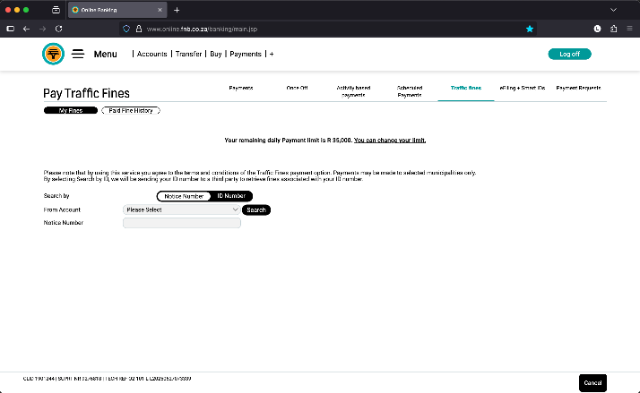This screenshot has height=393, width=640.
Task: Open Transfer in top navigation
Action: click(x=189, y=54)
